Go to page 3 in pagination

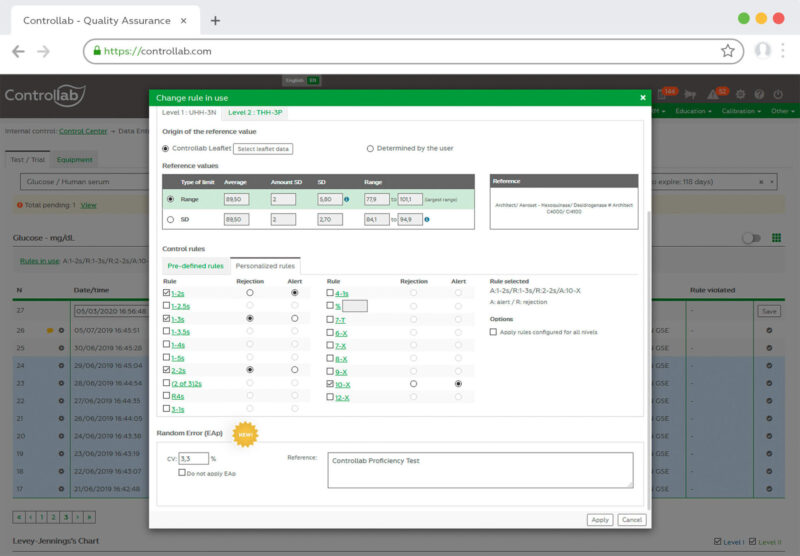66,517
